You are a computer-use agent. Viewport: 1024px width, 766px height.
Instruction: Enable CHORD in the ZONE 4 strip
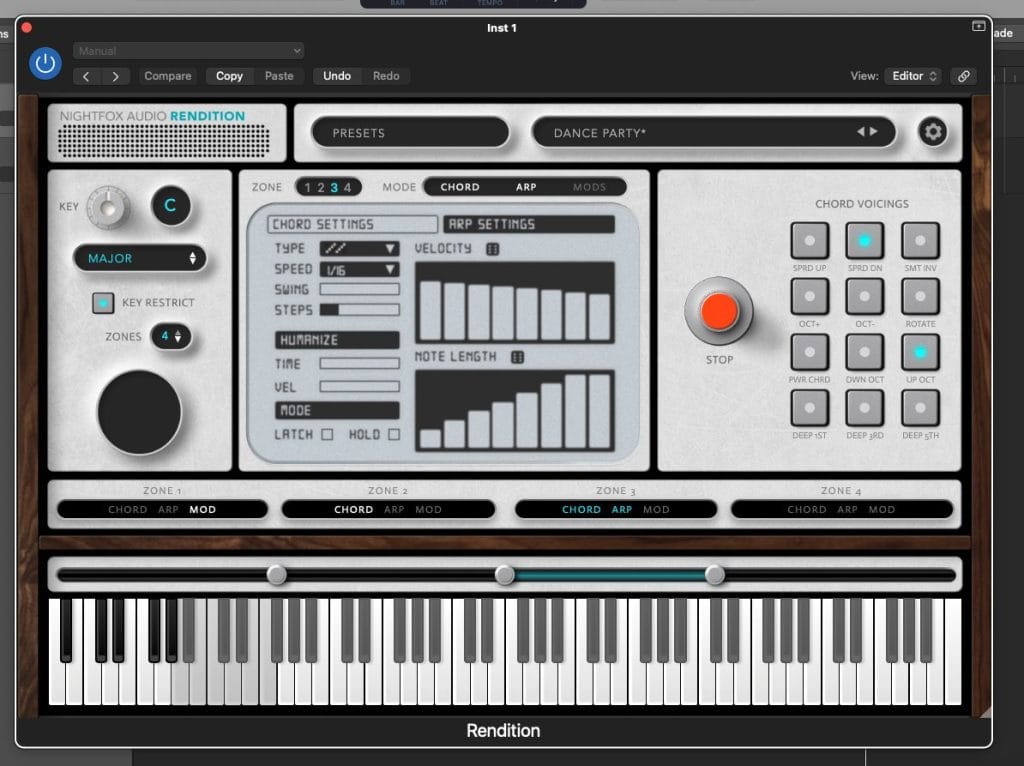[x=807, y=509]
